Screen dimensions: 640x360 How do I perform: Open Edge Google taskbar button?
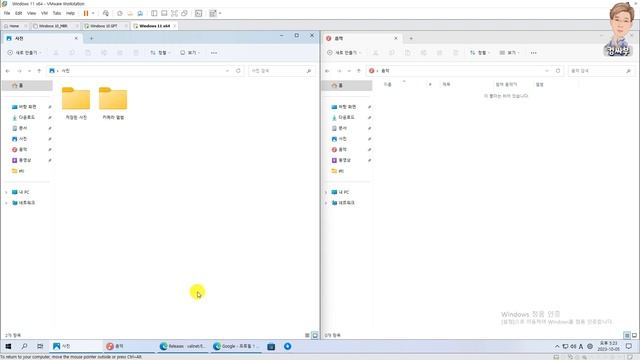(237, 346)
